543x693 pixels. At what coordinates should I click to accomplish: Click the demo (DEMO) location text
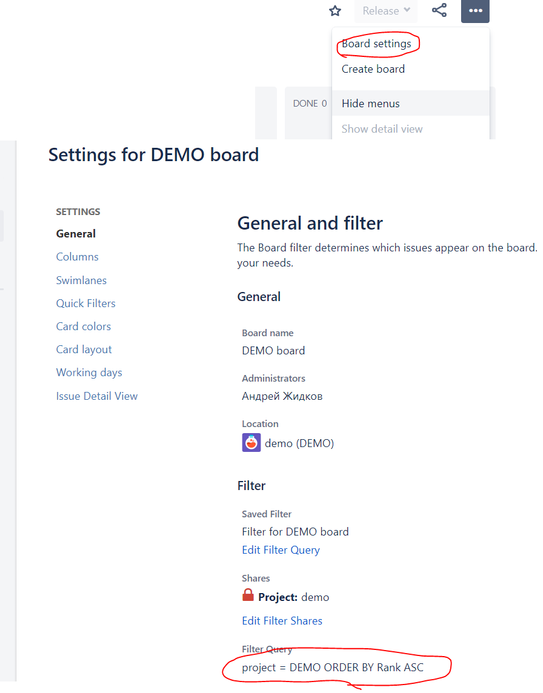tap(299, 443)
